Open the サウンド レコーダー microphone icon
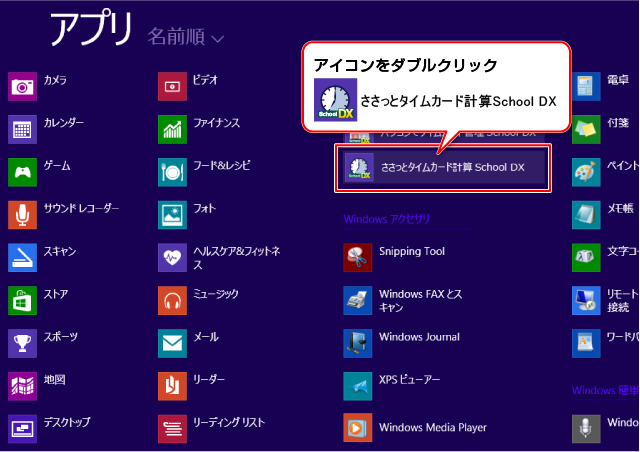The image size is (640, 452). 22,215
